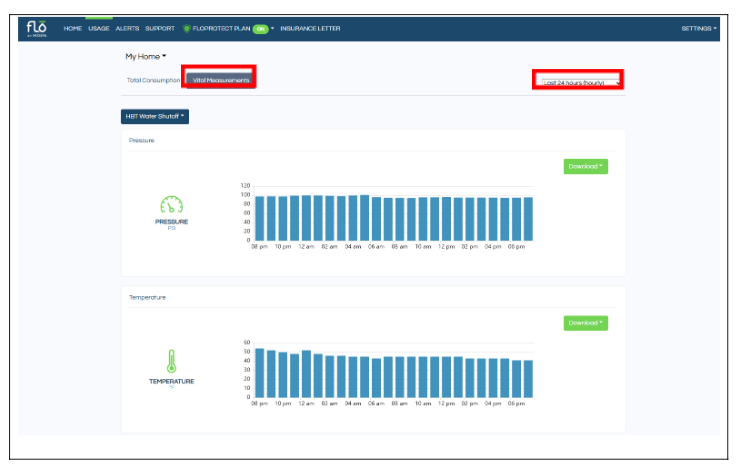
Task: Click the 12 am label on Pressure axis
Action: click(306, 247)
